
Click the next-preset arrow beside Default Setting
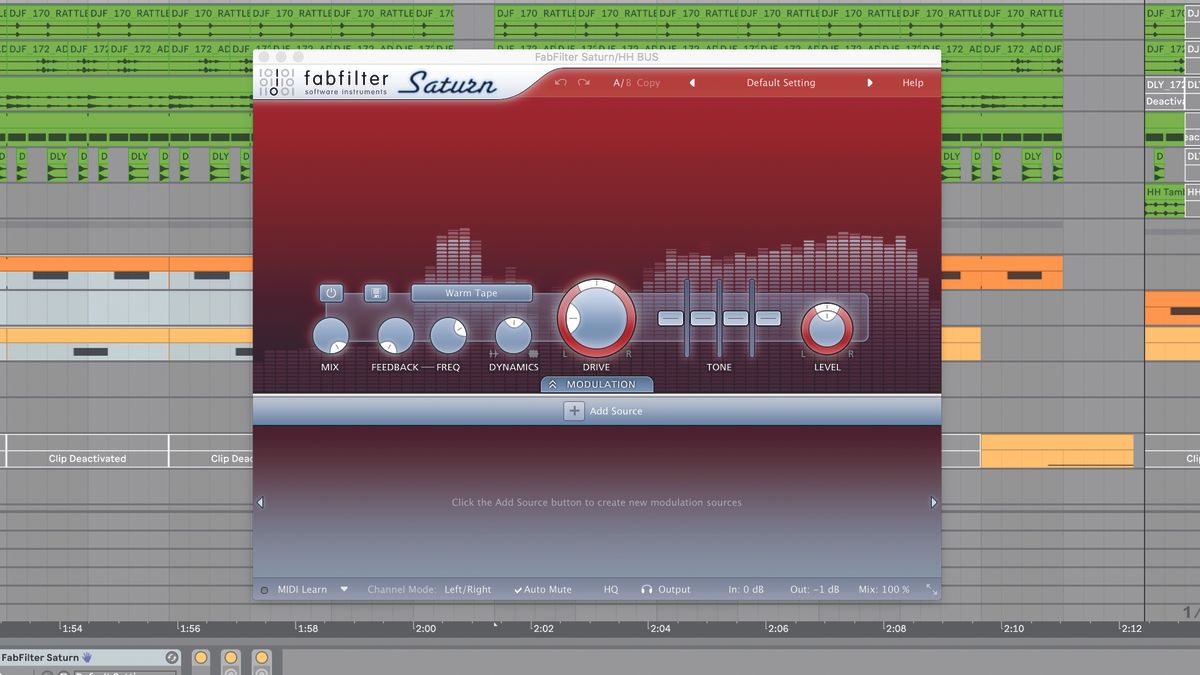tap(869, 83)
